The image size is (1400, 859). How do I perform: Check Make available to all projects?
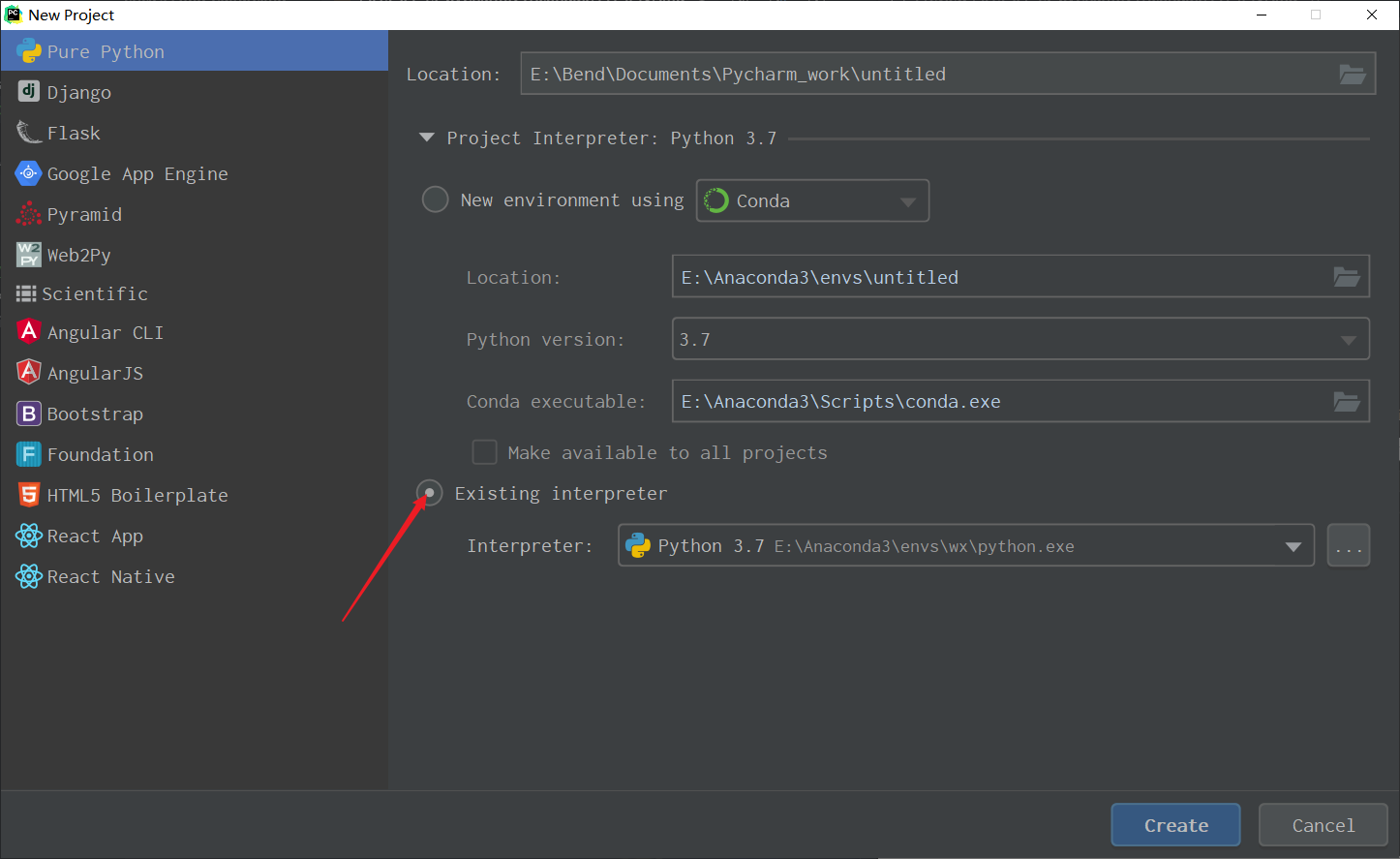[x=484, y=452]
